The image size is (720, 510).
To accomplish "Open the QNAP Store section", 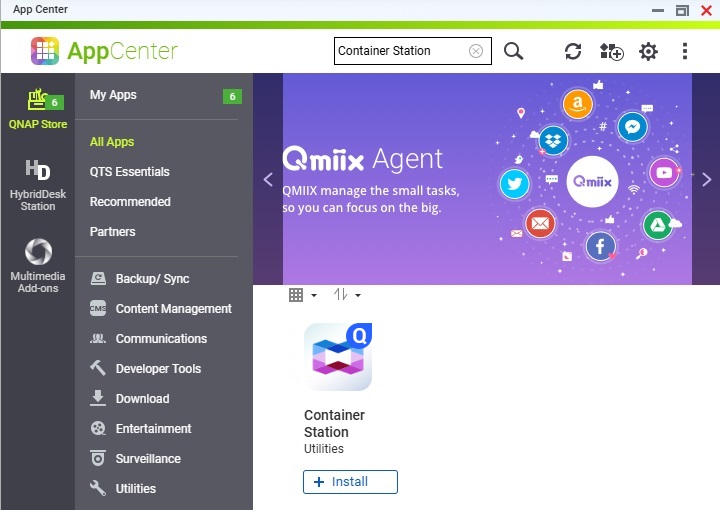I will pyautogui.click(x=38, y=109).
